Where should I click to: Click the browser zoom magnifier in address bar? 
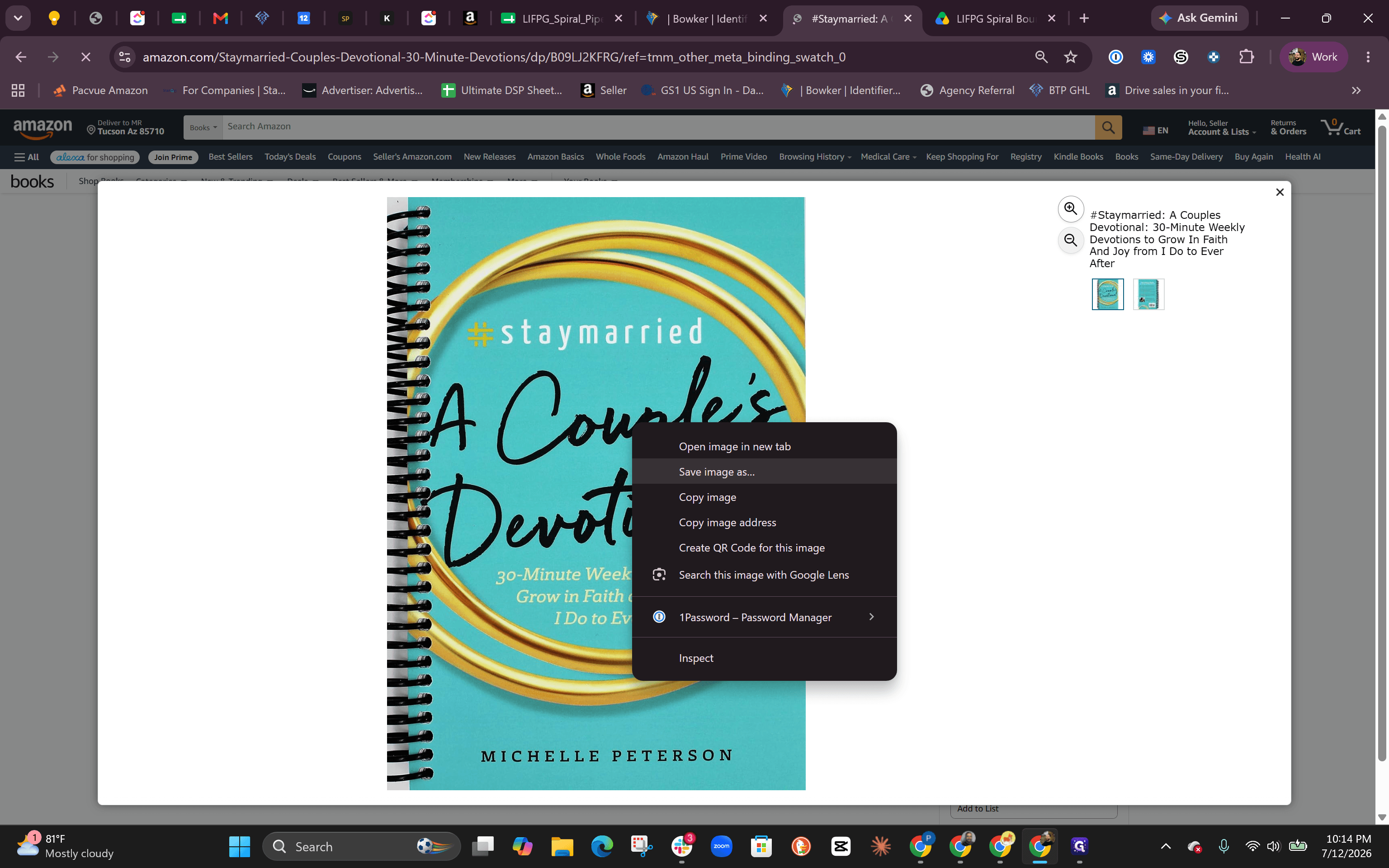click(x=1041, y=57)
